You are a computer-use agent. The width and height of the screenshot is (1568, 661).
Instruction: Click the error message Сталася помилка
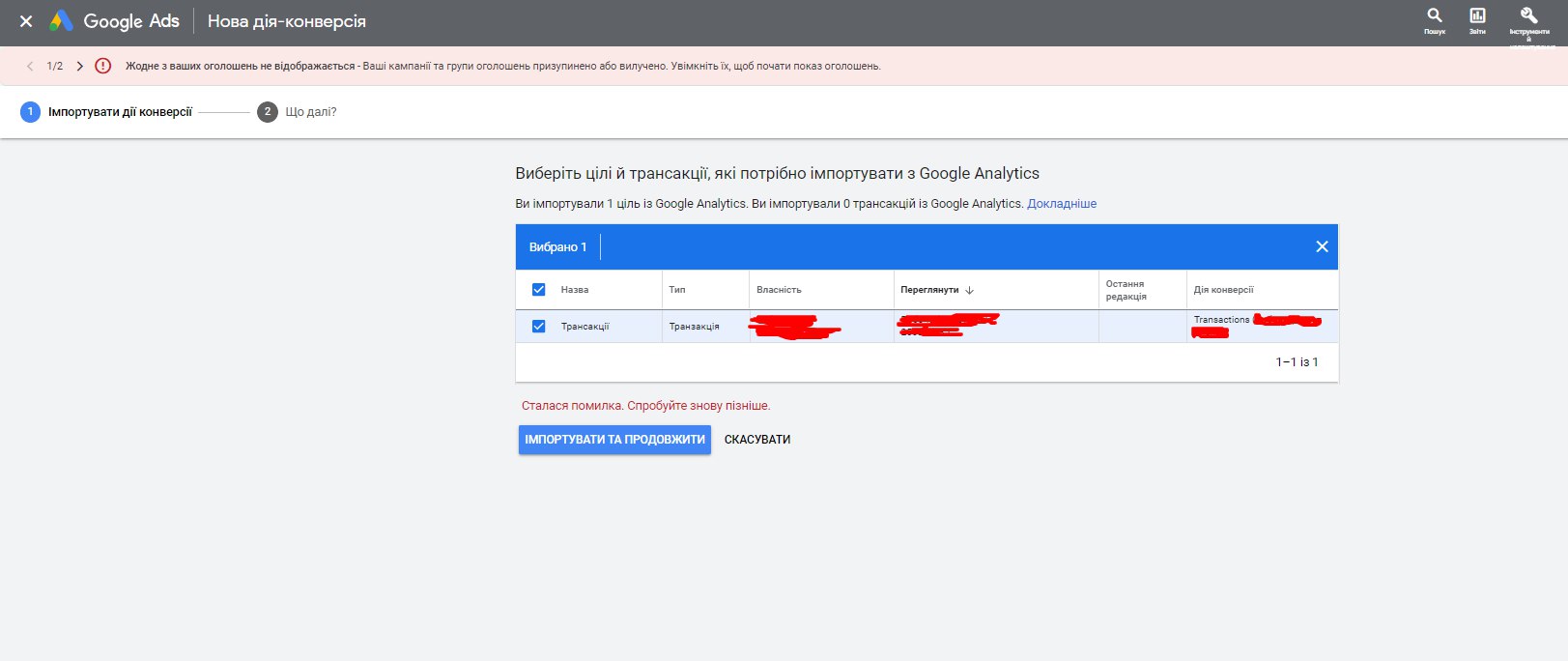[x=645, y=406]
